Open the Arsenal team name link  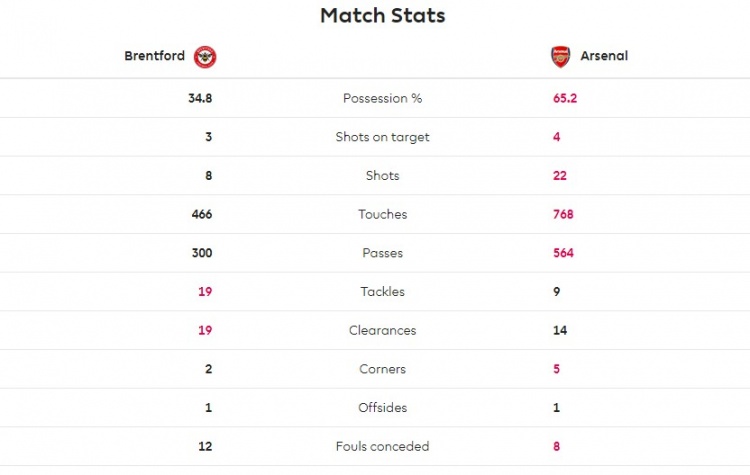[x=604, y=56]
